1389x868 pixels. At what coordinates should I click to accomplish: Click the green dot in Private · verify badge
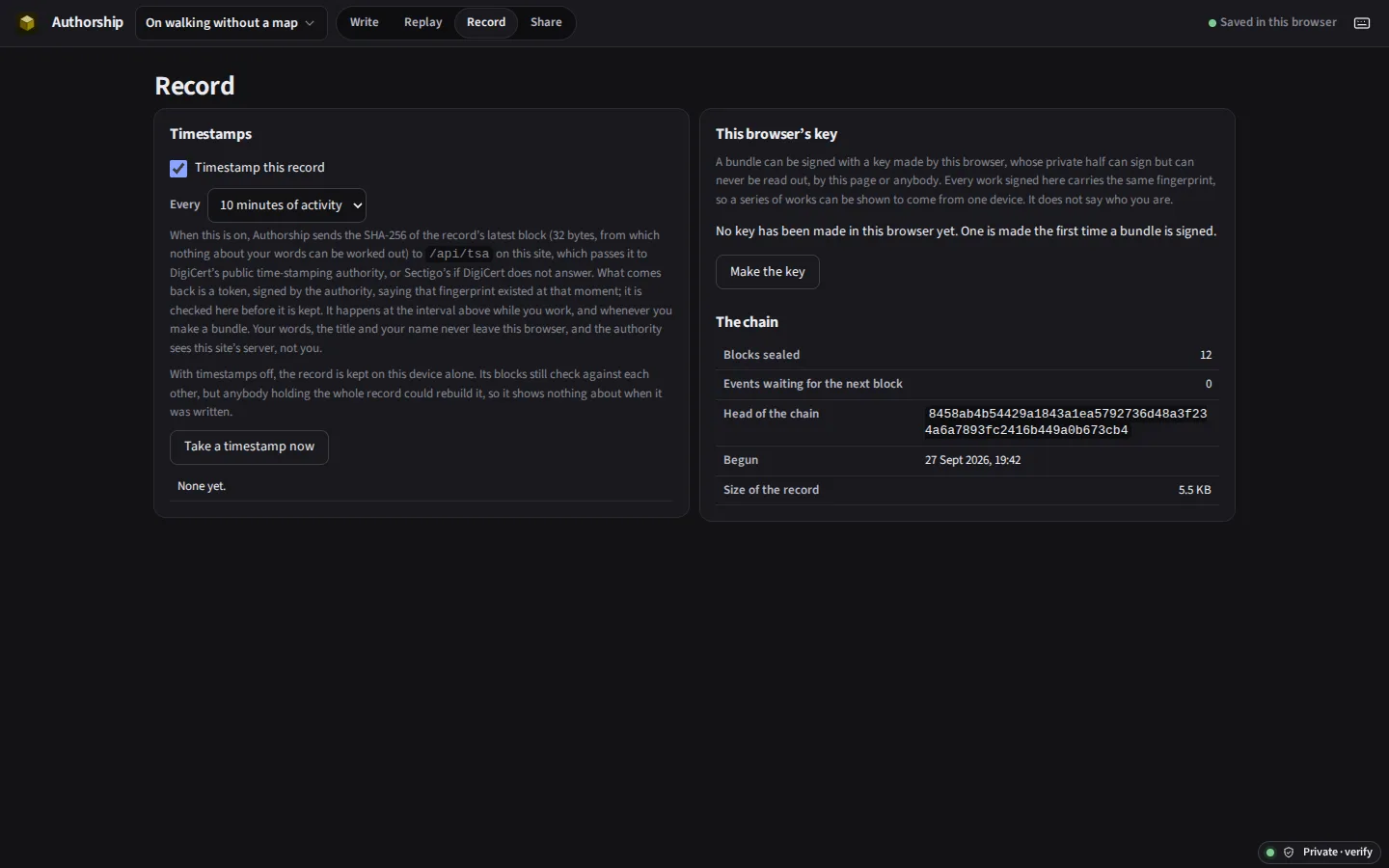click(1270, 853)
